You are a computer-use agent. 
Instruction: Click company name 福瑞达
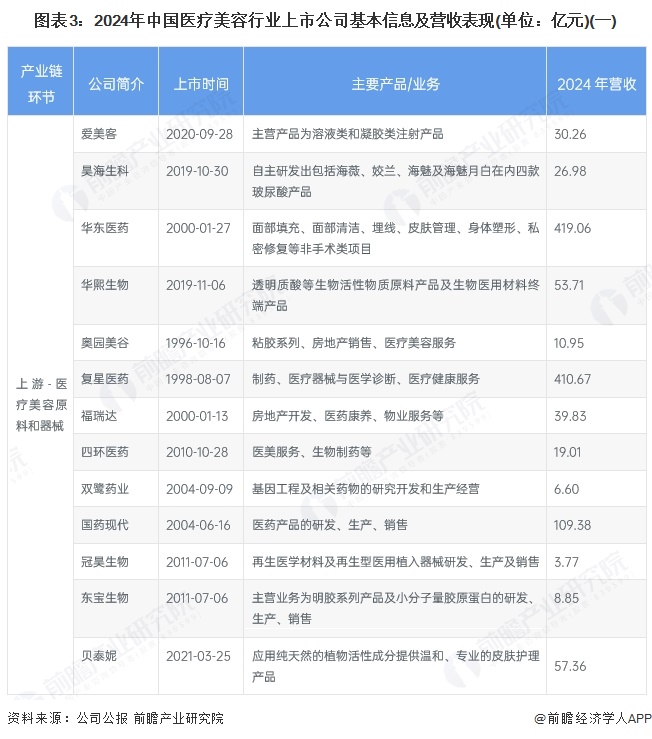[99, 416]
